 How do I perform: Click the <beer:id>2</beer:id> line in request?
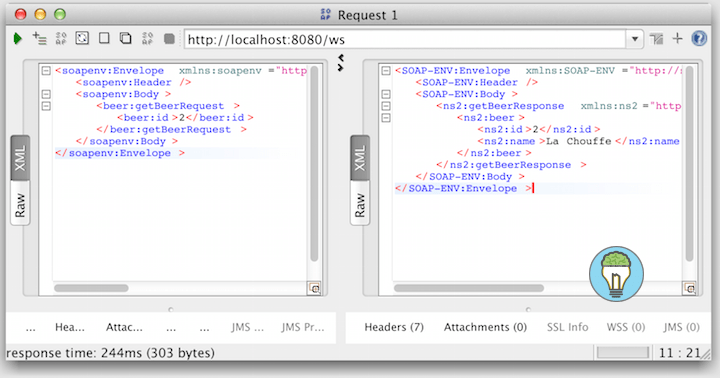[x=186, y=118]
